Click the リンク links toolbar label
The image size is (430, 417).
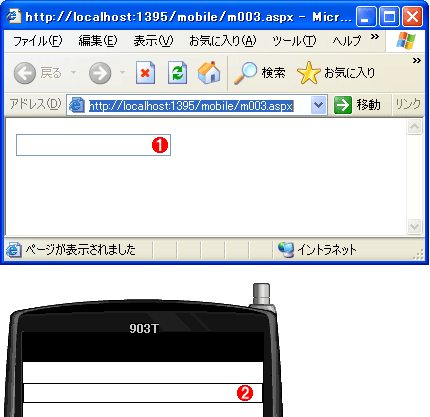click(408, 104)
